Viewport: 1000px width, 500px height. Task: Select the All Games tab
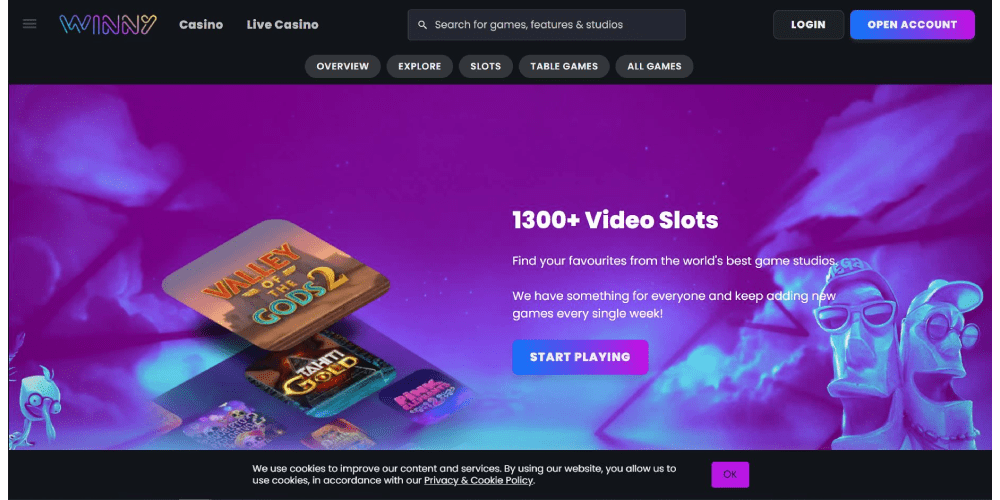tap(654, 66)
